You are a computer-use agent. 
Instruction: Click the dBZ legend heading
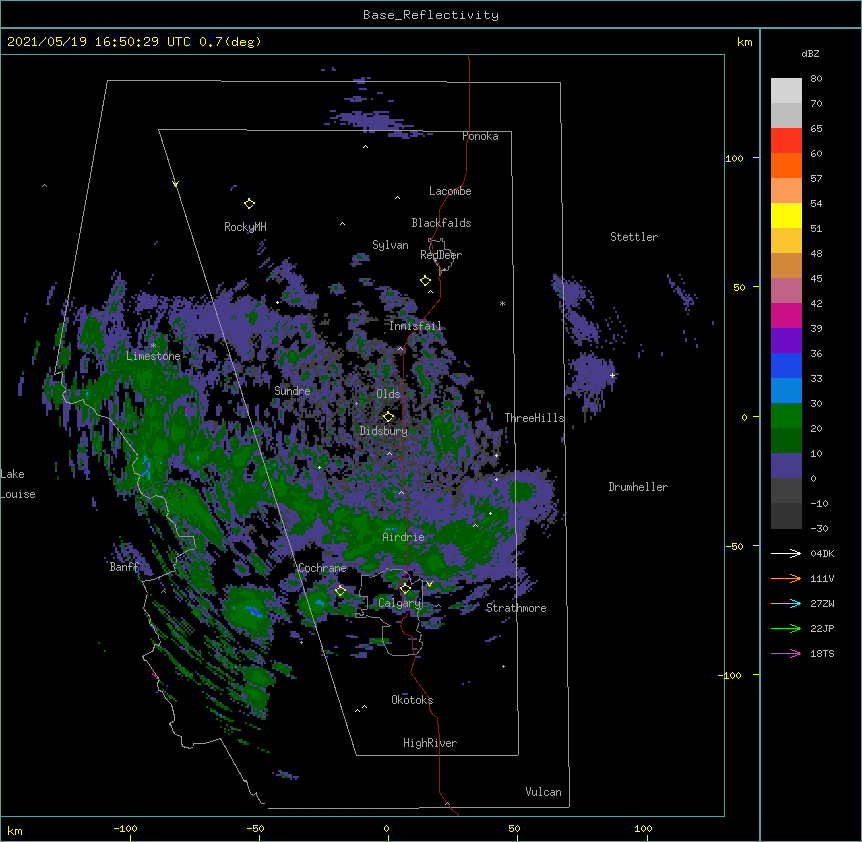pos(810,54)
